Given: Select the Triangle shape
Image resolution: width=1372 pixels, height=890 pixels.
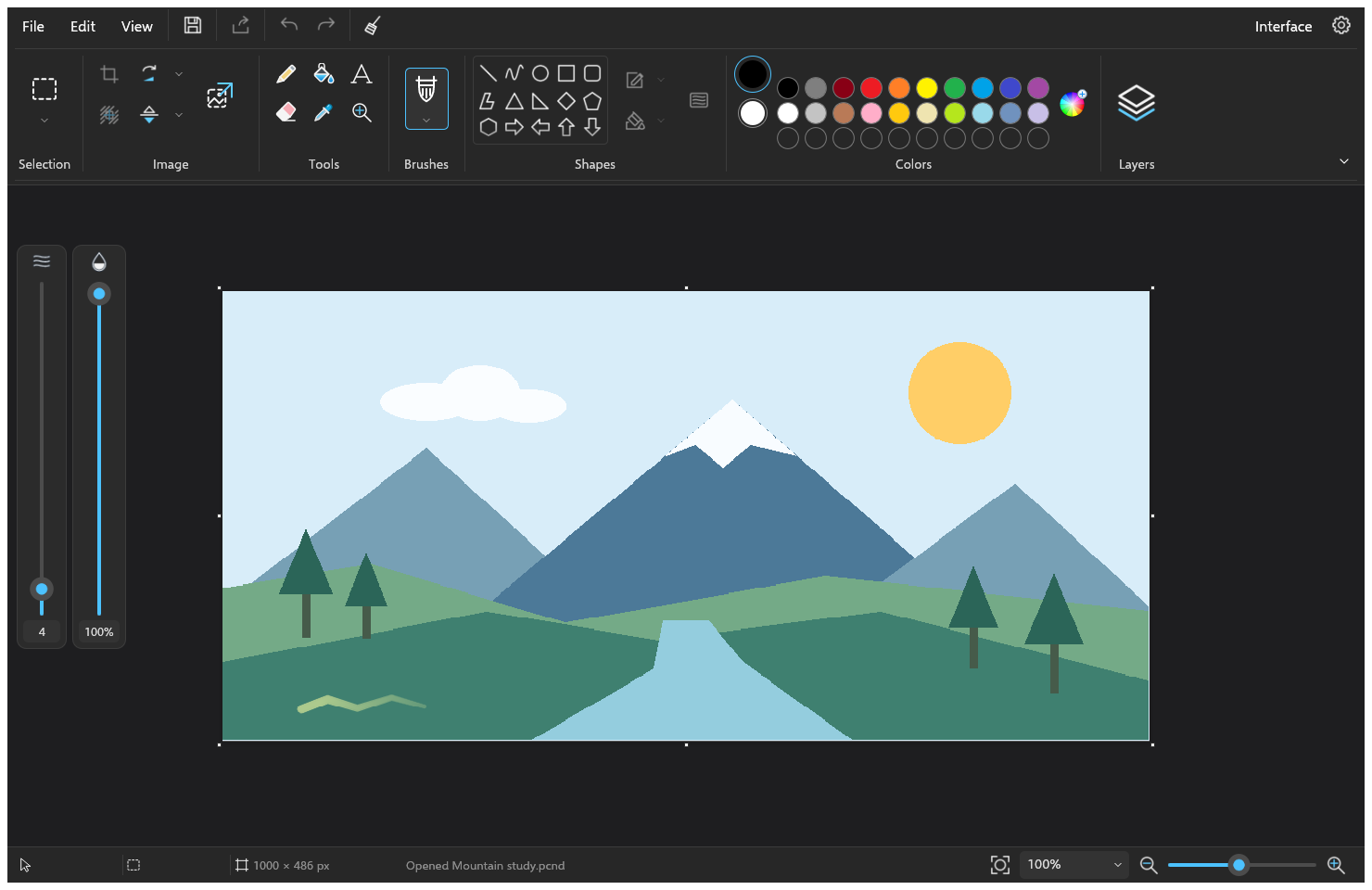Looking at the screenshot, I should [514, 100].
